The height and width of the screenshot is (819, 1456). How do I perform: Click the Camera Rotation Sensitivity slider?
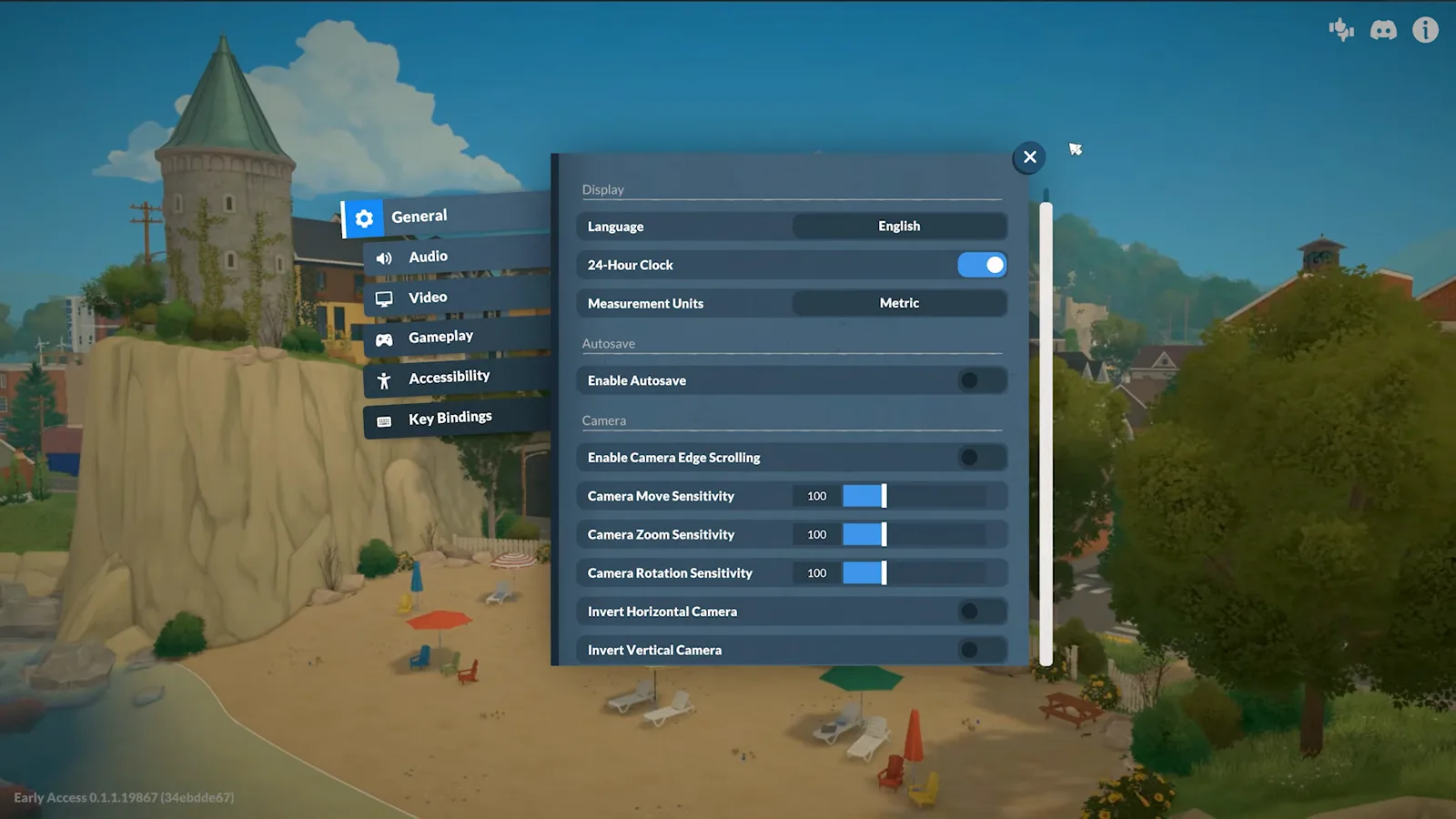(x=915, y=572)
